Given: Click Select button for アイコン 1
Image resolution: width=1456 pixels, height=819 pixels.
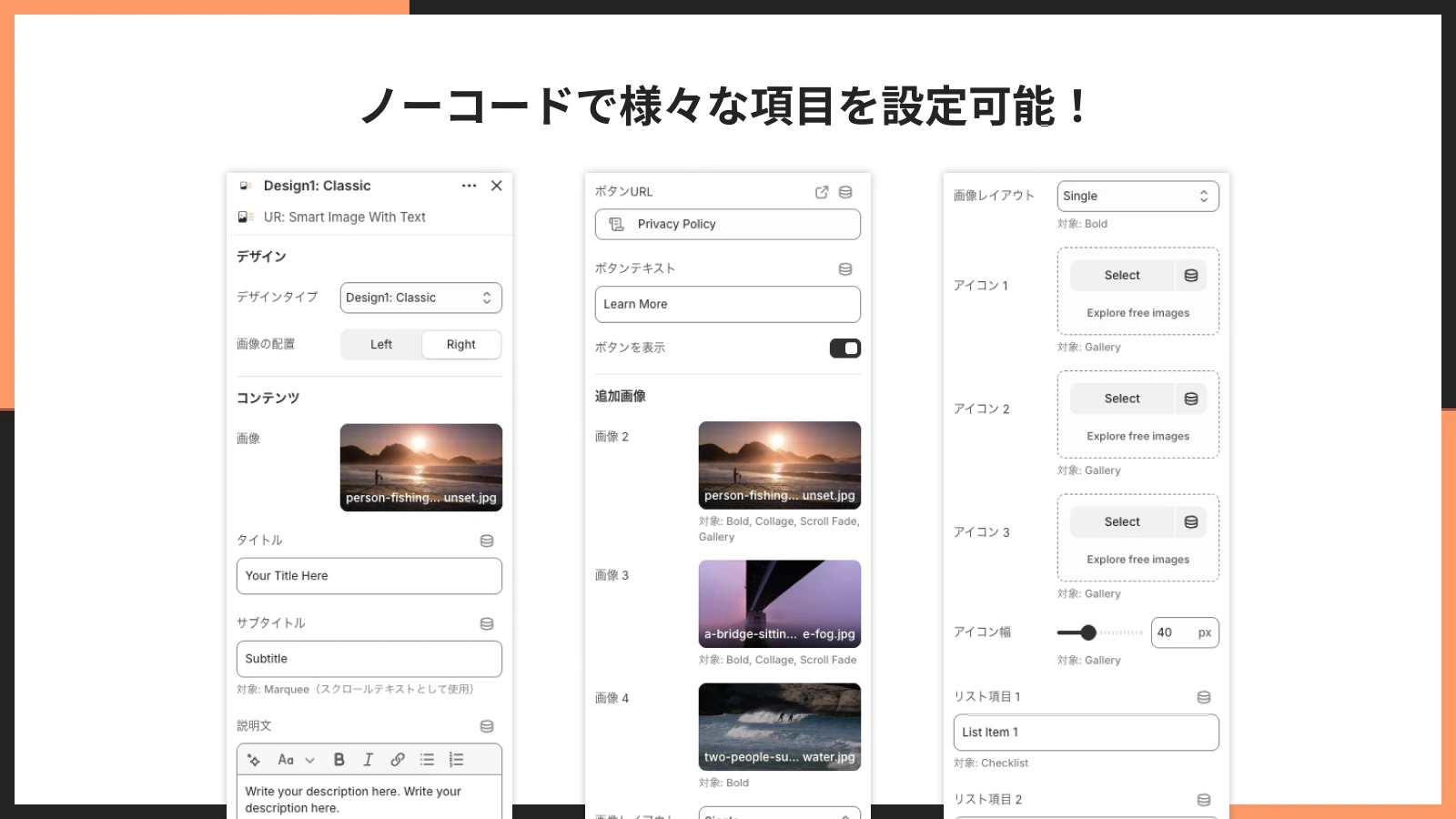Looking at the screenshot, I should pyautogui.click(x=1122, y=276).
